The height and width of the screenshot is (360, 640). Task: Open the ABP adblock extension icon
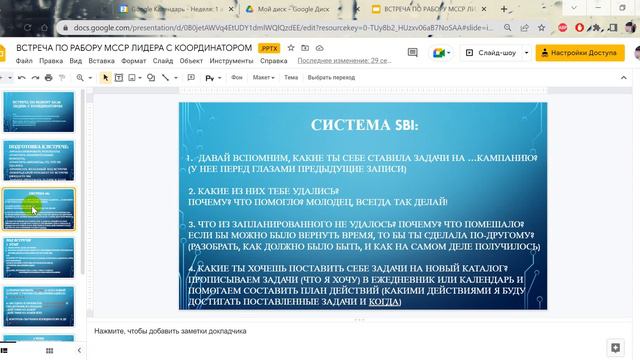(x=562, y=28)
